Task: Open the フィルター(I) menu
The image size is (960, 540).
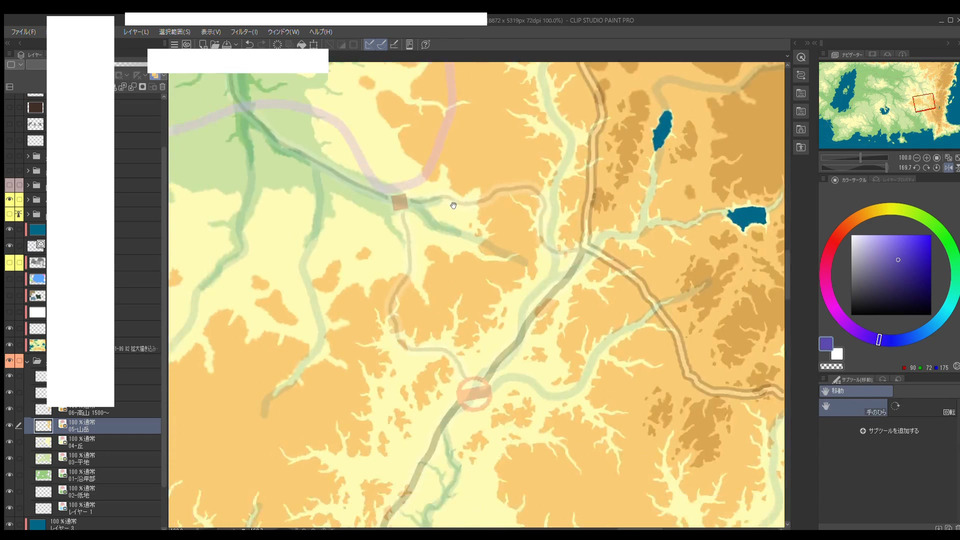Action: [244, 32]
